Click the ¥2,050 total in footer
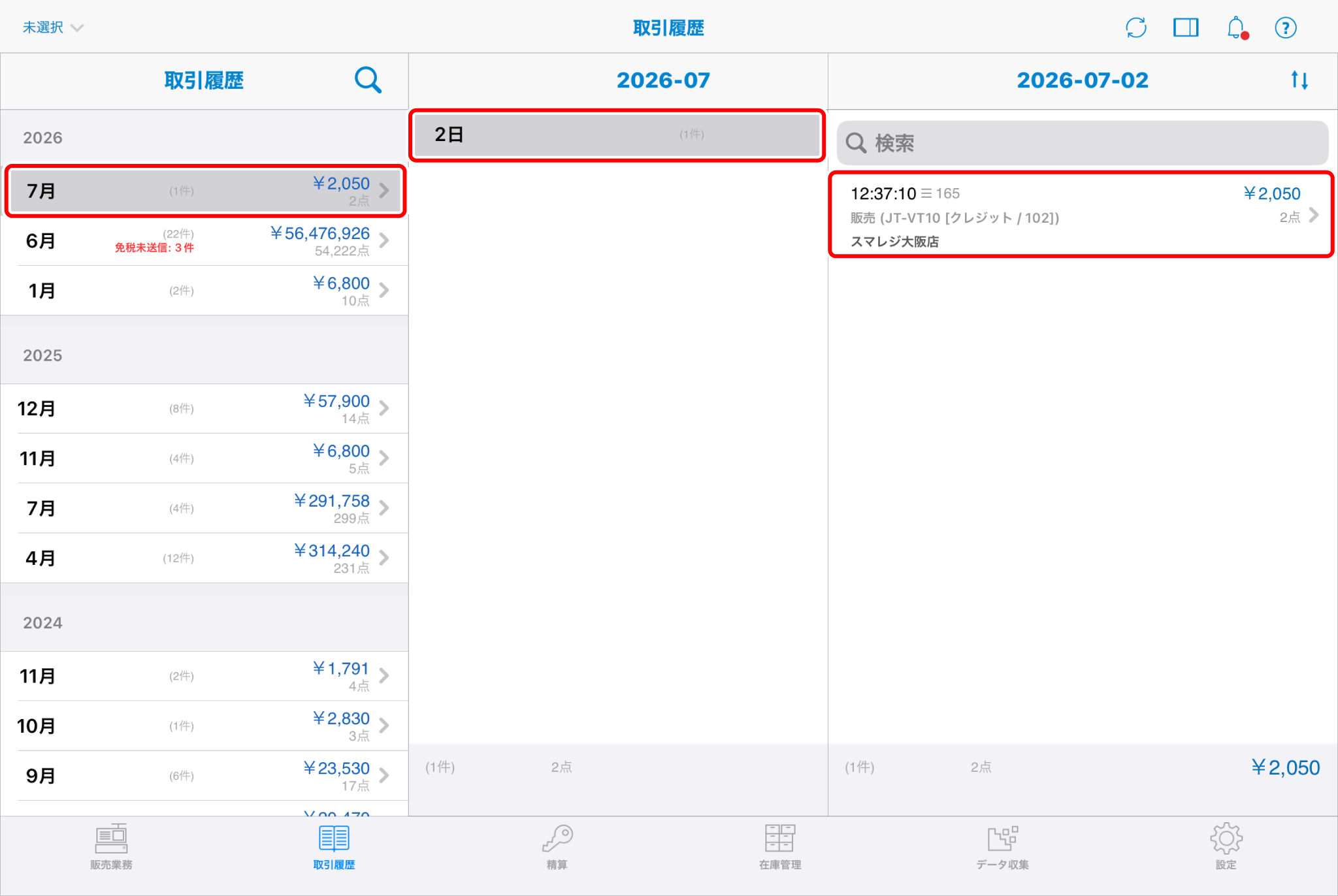The image size is (1338, 896). click(x=1285, y=767)
